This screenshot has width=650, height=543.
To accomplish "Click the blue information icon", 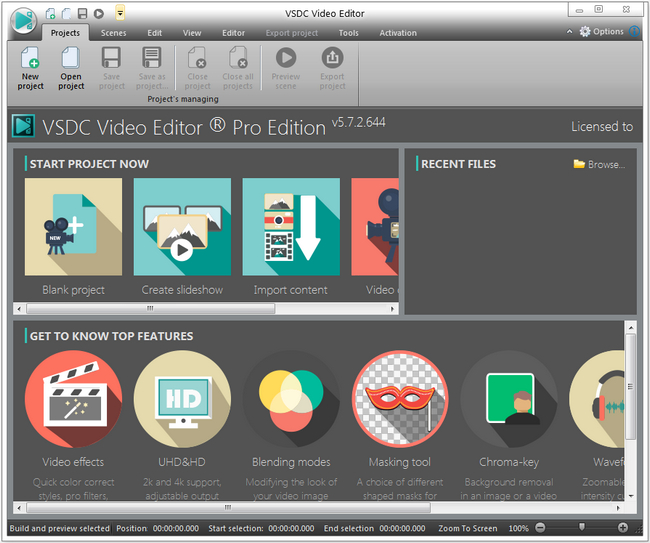I will click(634, 32).
